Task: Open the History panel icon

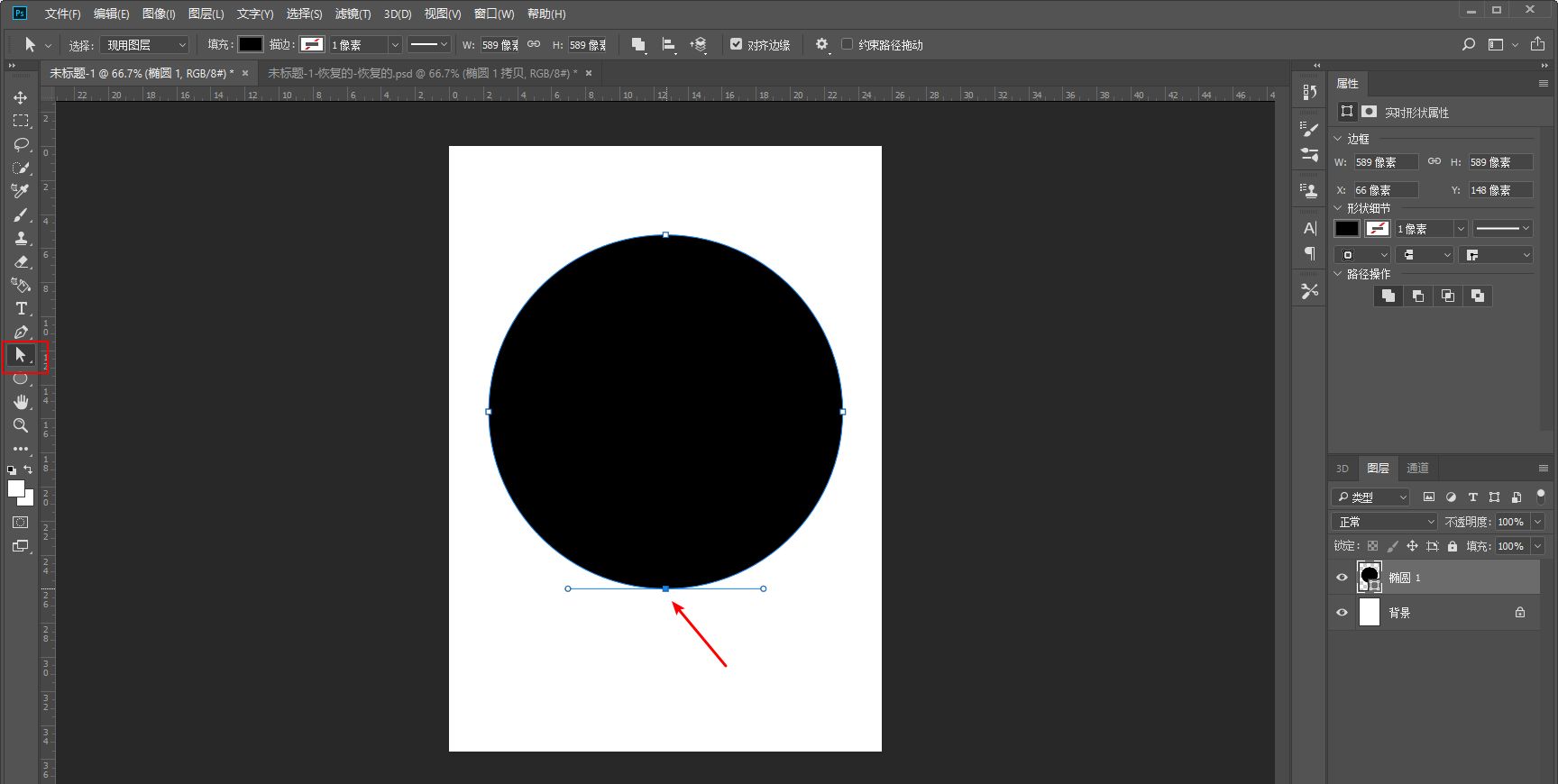Action: point(1310,92)
